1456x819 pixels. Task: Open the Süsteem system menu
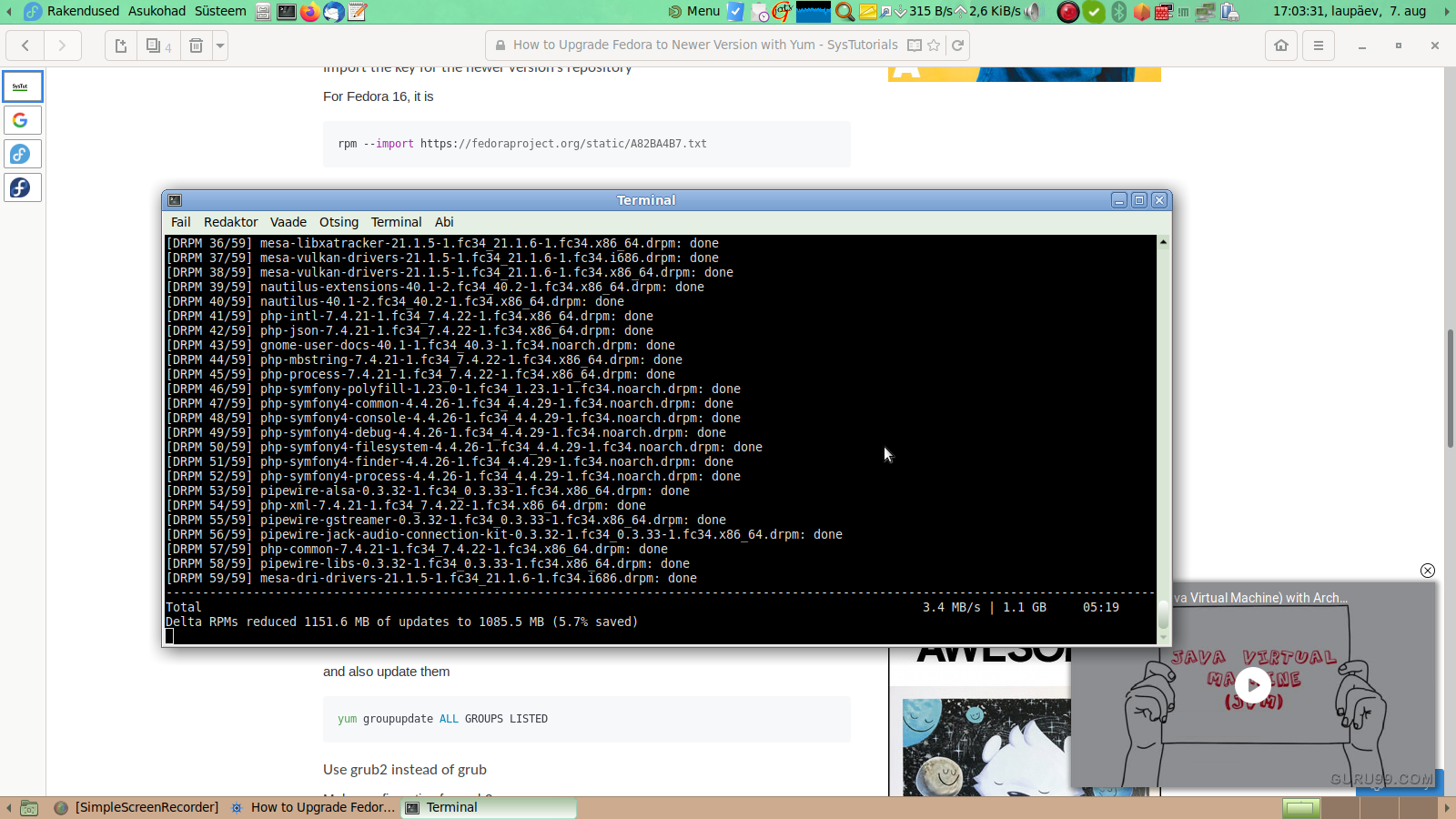coord(220,11)
